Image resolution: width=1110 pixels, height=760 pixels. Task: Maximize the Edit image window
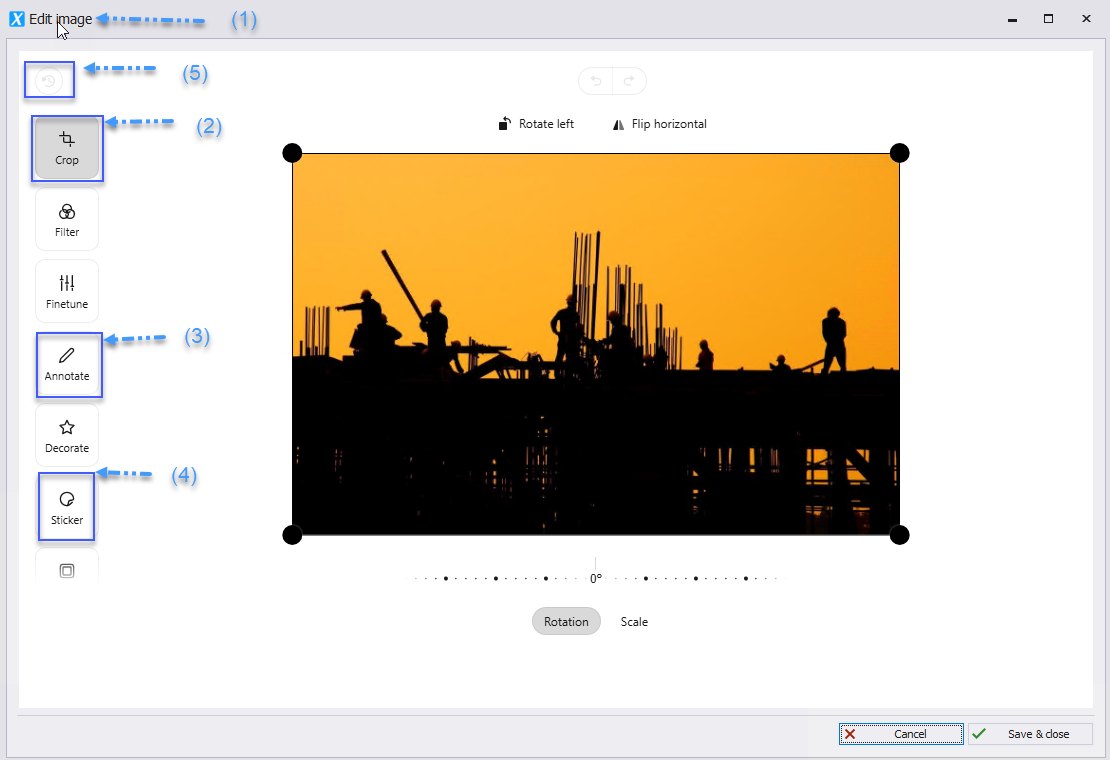[x=1048, y=19]
